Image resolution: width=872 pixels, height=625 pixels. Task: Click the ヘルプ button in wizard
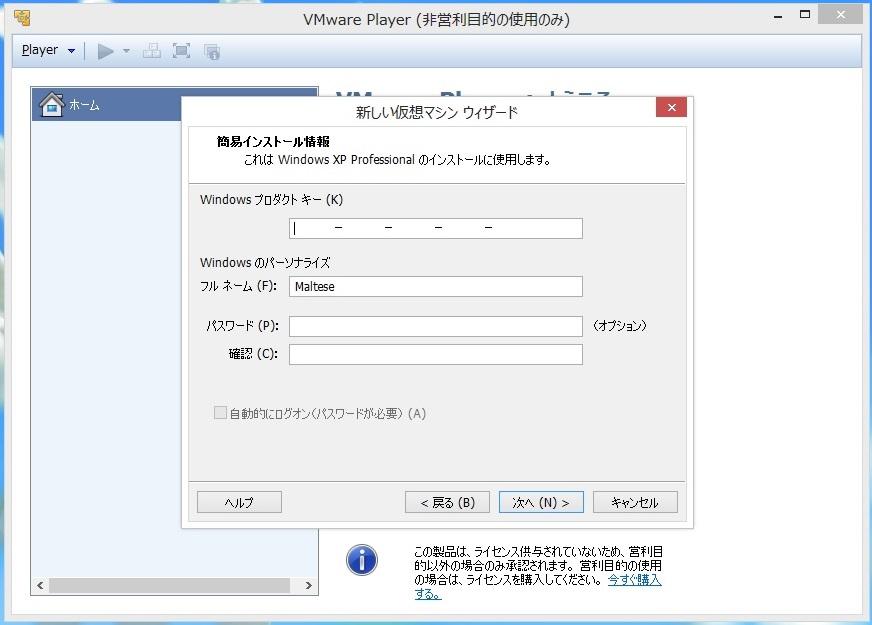(x=239, y=502)
